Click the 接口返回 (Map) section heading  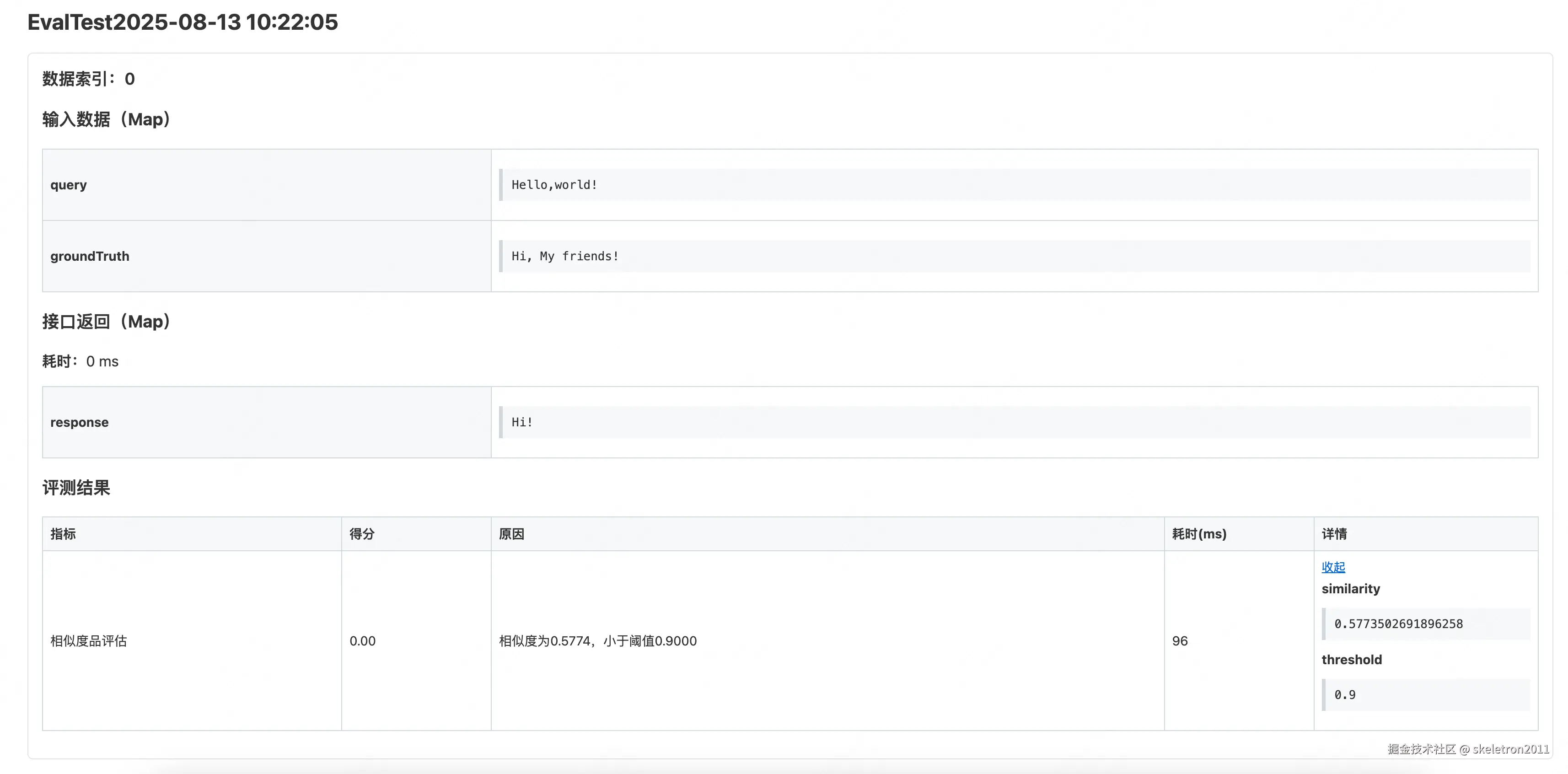point(106,322)
